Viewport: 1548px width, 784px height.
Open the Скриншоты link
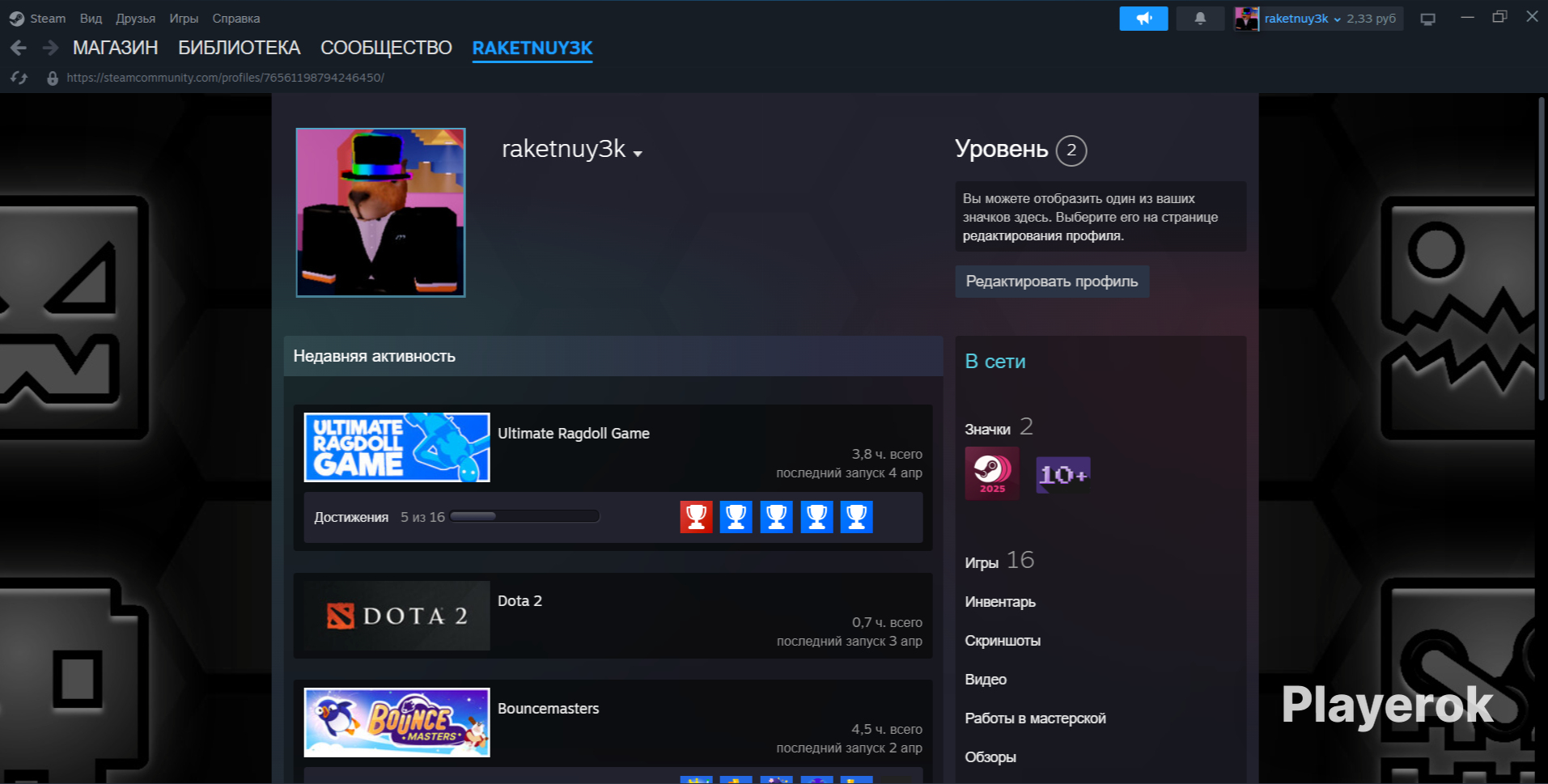coord(1003,641)
